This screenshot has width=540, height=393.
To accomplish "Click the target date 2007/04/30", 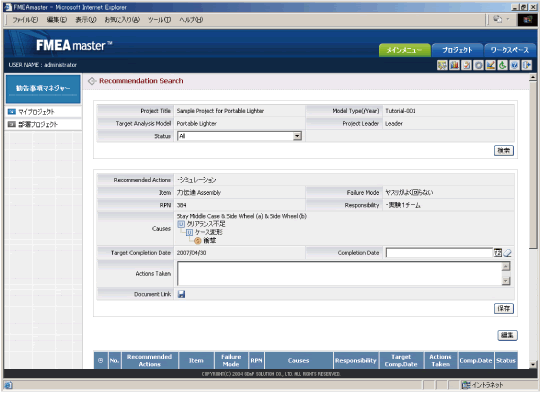I will [x=191, y=253].
